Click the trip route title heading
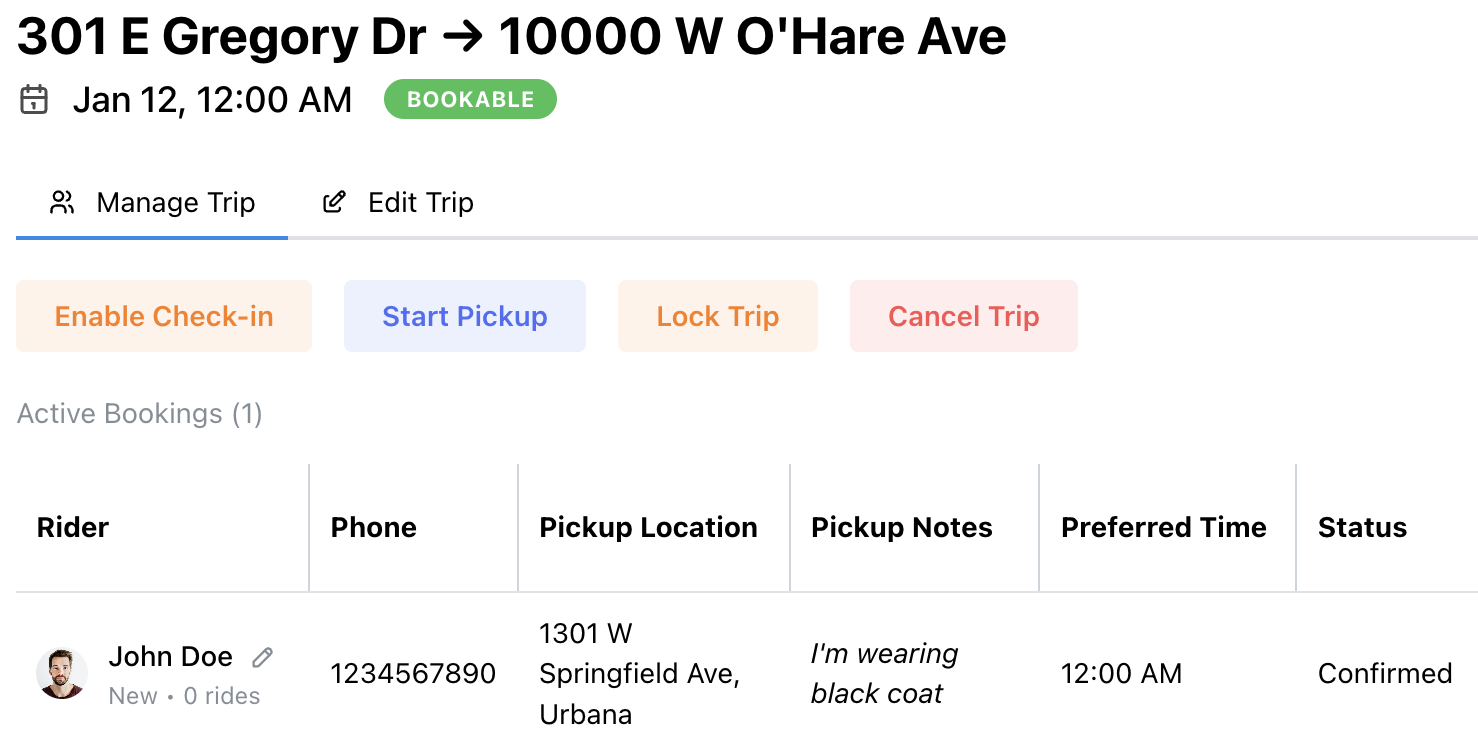 click(510, 36)
